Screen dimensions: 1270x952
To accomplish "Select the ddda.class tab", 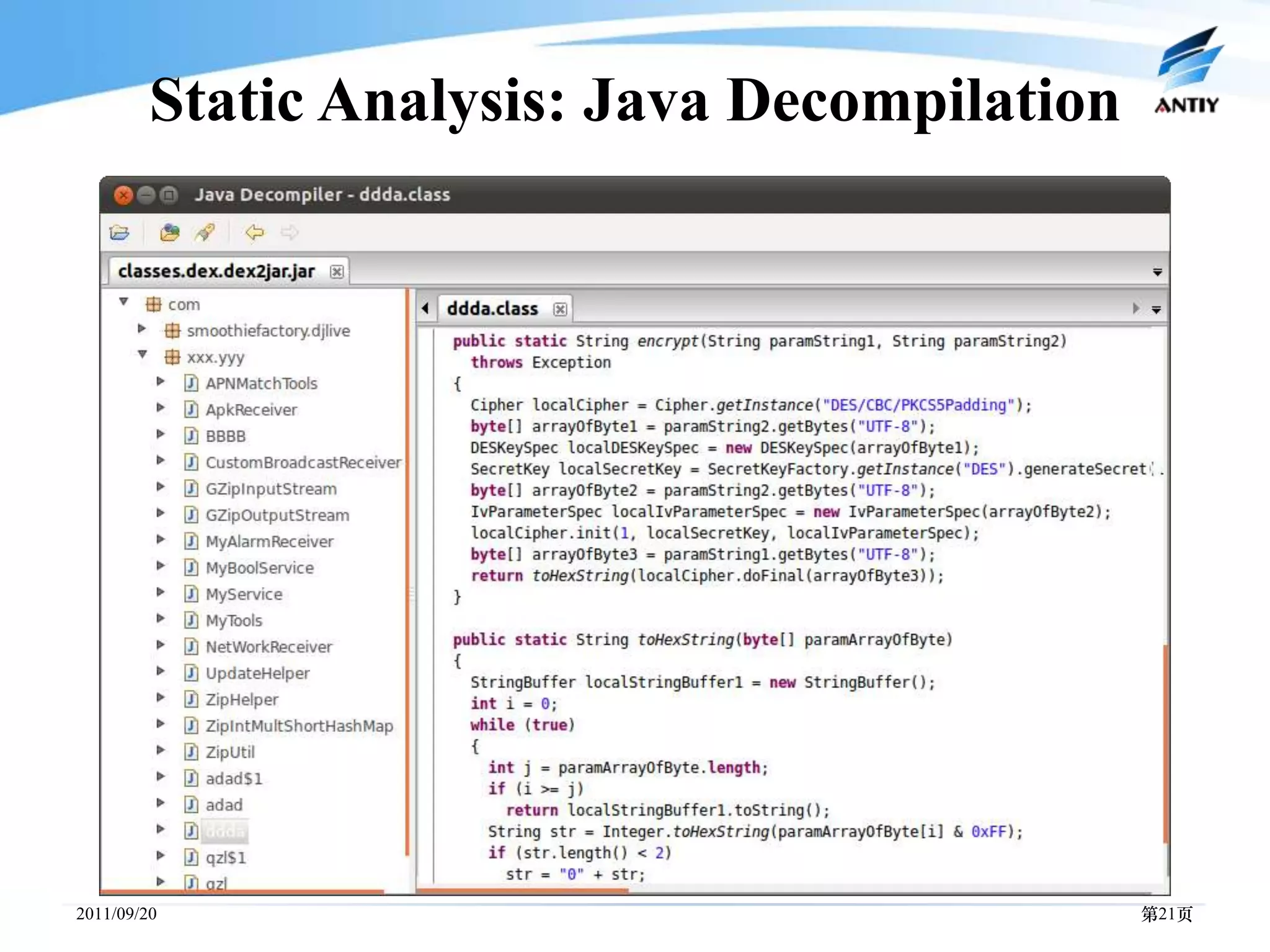I will pos(492,309).
